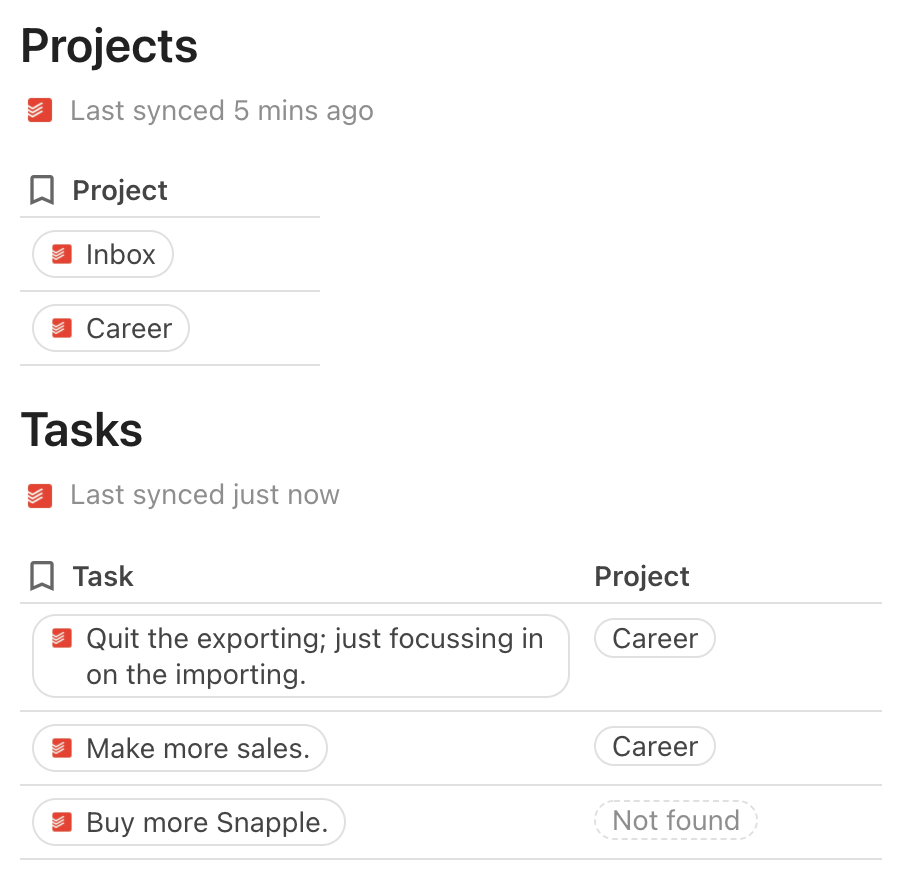Click the bookmark icon beside the Project column header
This screenshot has height=874, width=904.
click(x=40, y=189)
